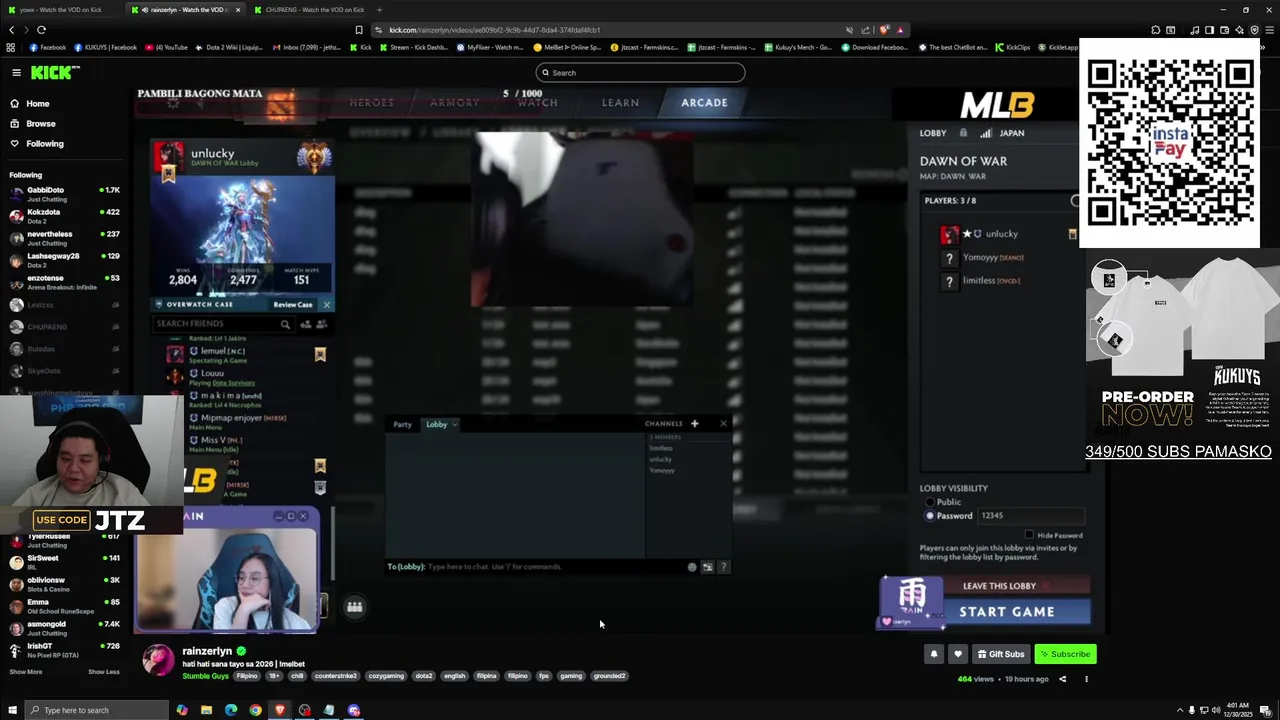Expand sidebar list with Show More
Screen dimensions: 1280x720
(x=26, y=672)
